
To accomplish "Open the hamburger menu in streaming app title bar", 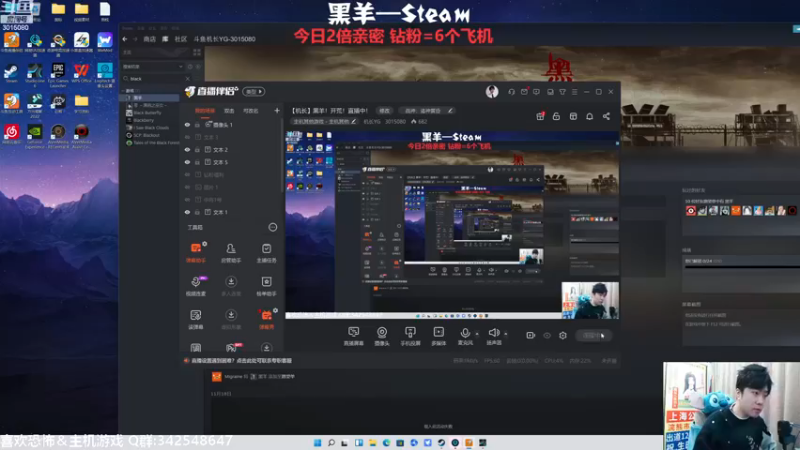I will [x=574, y=92].
